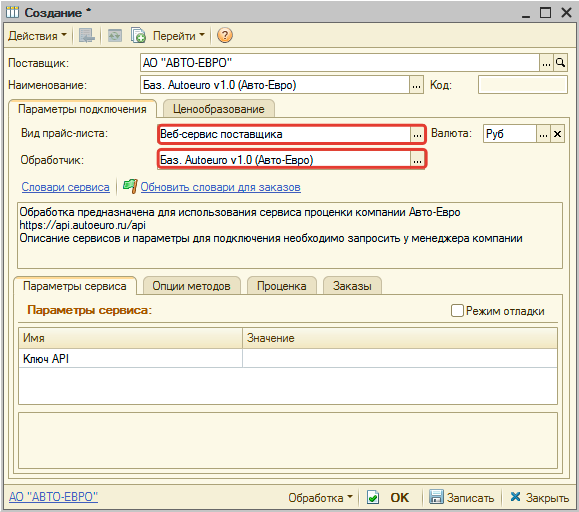The image size is (579, 512).
Task: Click into the Код field
Action: (523, 85)
